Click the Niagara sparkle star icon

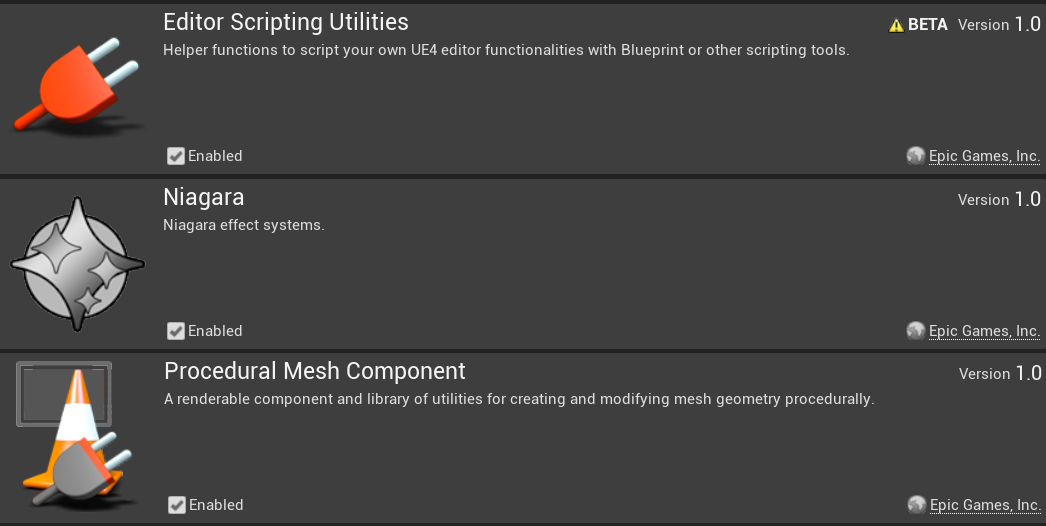pyautogui.click(x=77, y=264)
